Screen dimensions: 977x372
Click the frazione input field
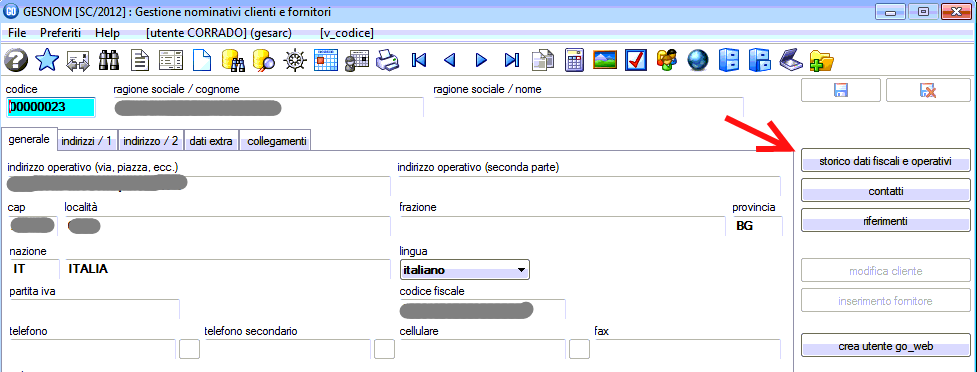(x=562, y=226)
